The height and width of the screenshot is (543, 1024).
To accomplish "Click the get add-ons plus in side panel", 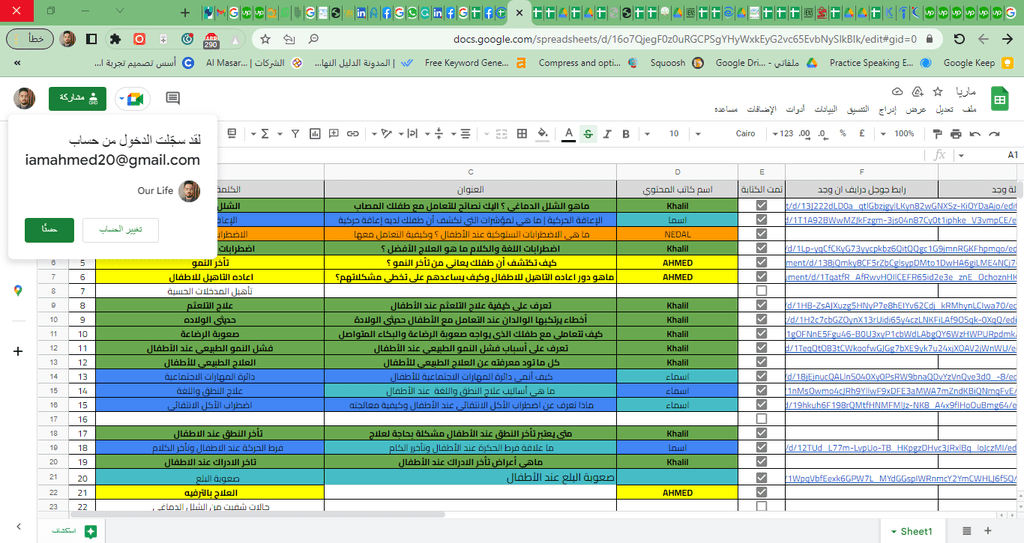I will tap(18, 351).
